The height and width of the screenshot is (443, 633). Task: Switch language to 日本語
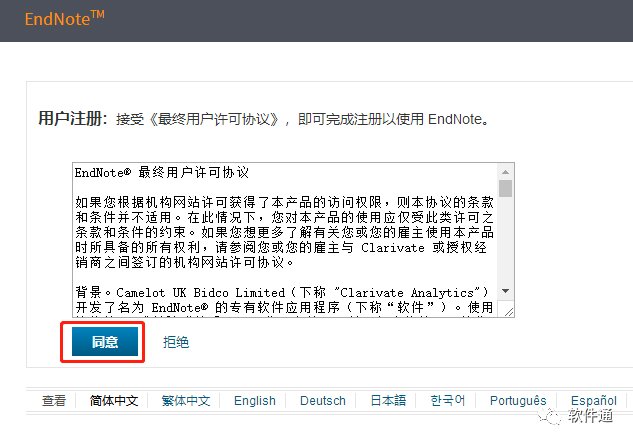[388, 400]
